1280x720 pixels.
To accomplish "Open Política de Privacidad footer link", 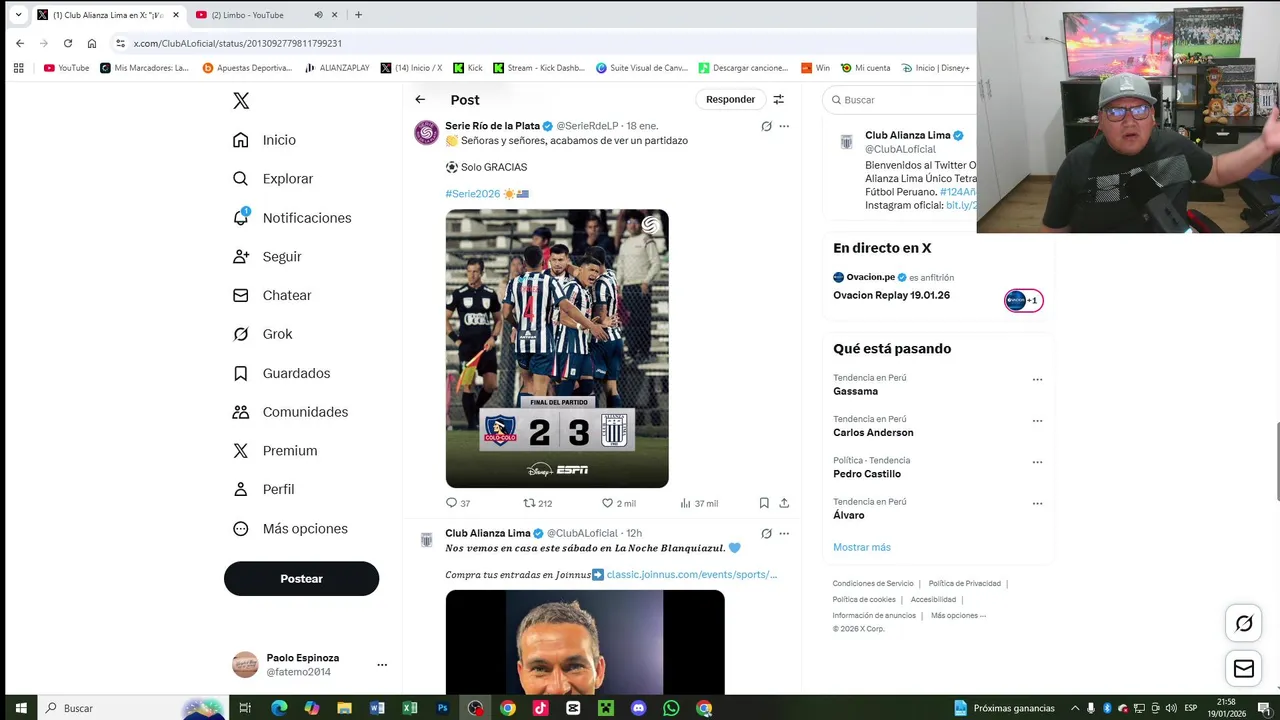I will [964, 583].
